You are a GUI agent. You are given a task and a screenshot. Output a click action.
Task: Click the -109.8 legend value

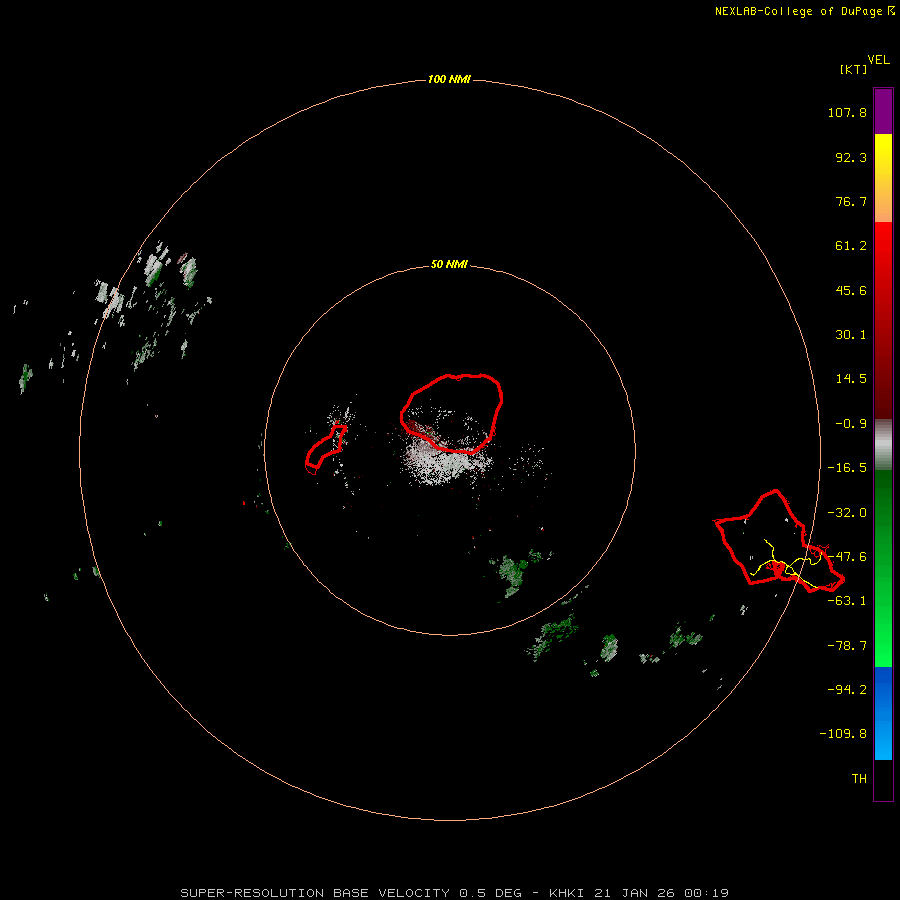[x=843, y=734]
